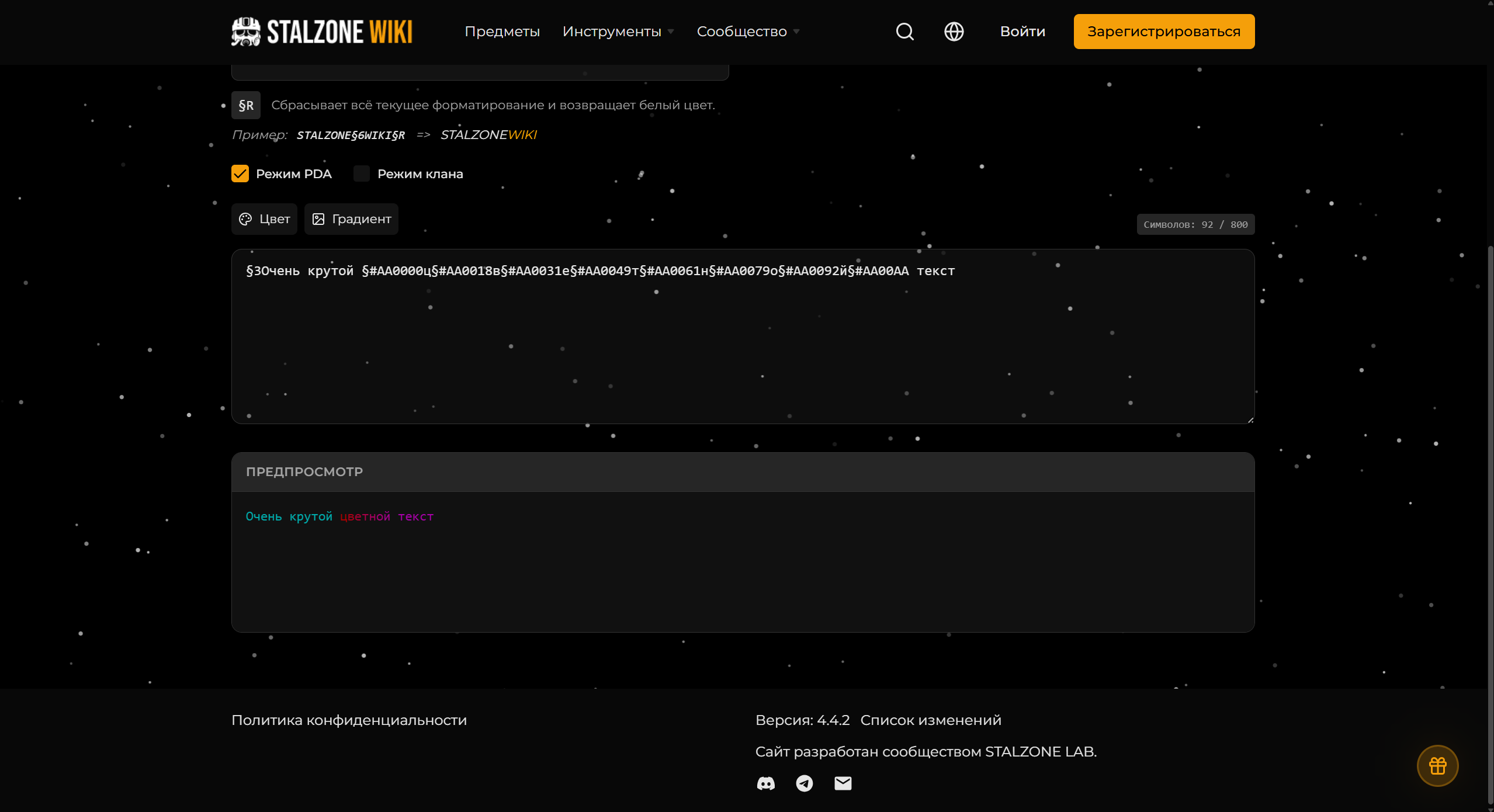
Task: Open the site search icon
Action: point(904,32)
